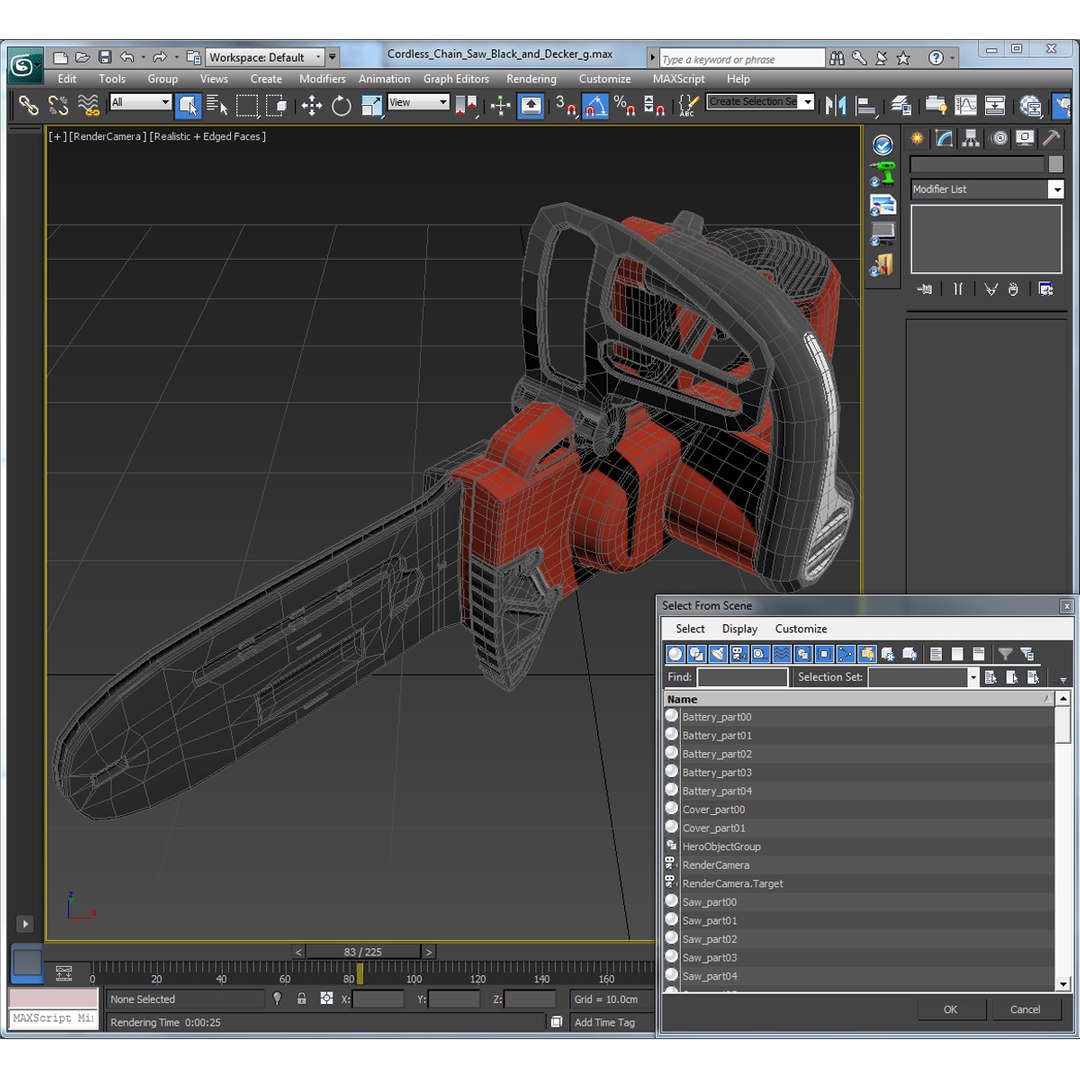Open the Hierarchy tab in command panel
Viewport: 1080px width, 1080px height.
pyautogui.click(x=970, y=138)
